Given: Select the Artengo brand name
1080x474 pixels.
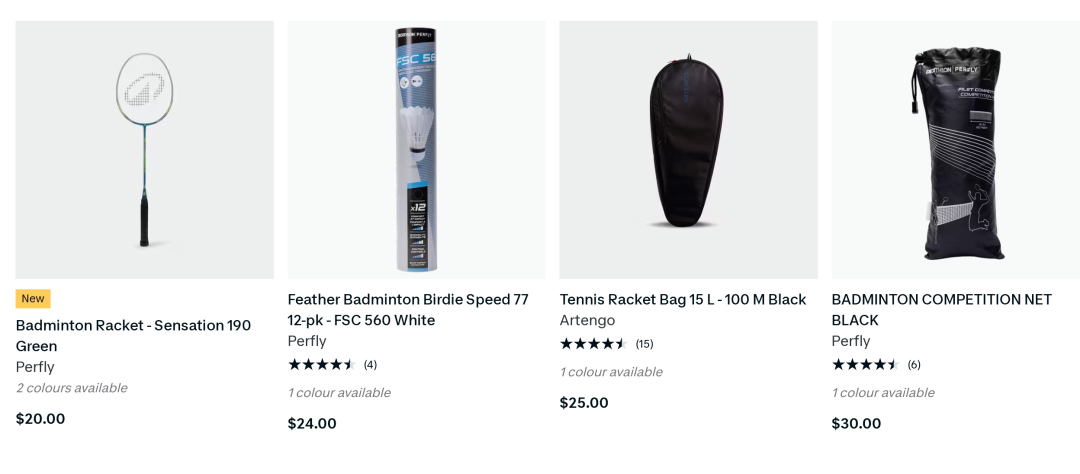Looking at the screenshot, I should pyautogui.click(x=587, y=320).
